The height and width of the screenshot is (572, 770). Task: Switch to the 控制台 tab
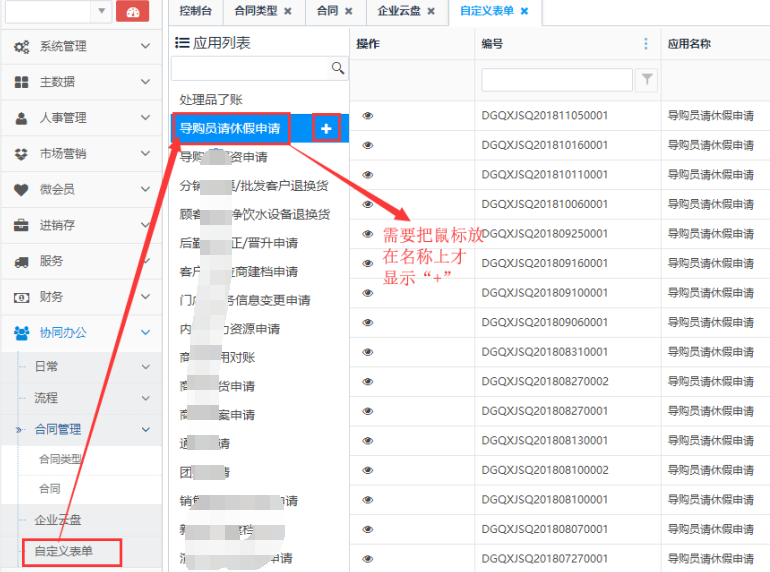click(x=195, y=11)
